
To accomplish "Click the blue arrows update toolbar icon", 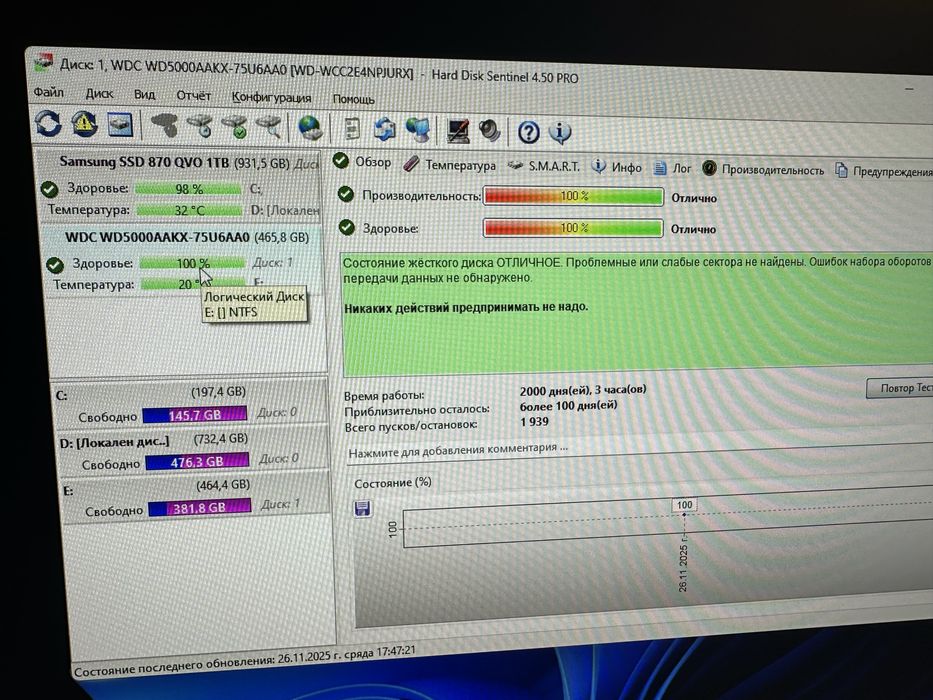I will 384,129.
